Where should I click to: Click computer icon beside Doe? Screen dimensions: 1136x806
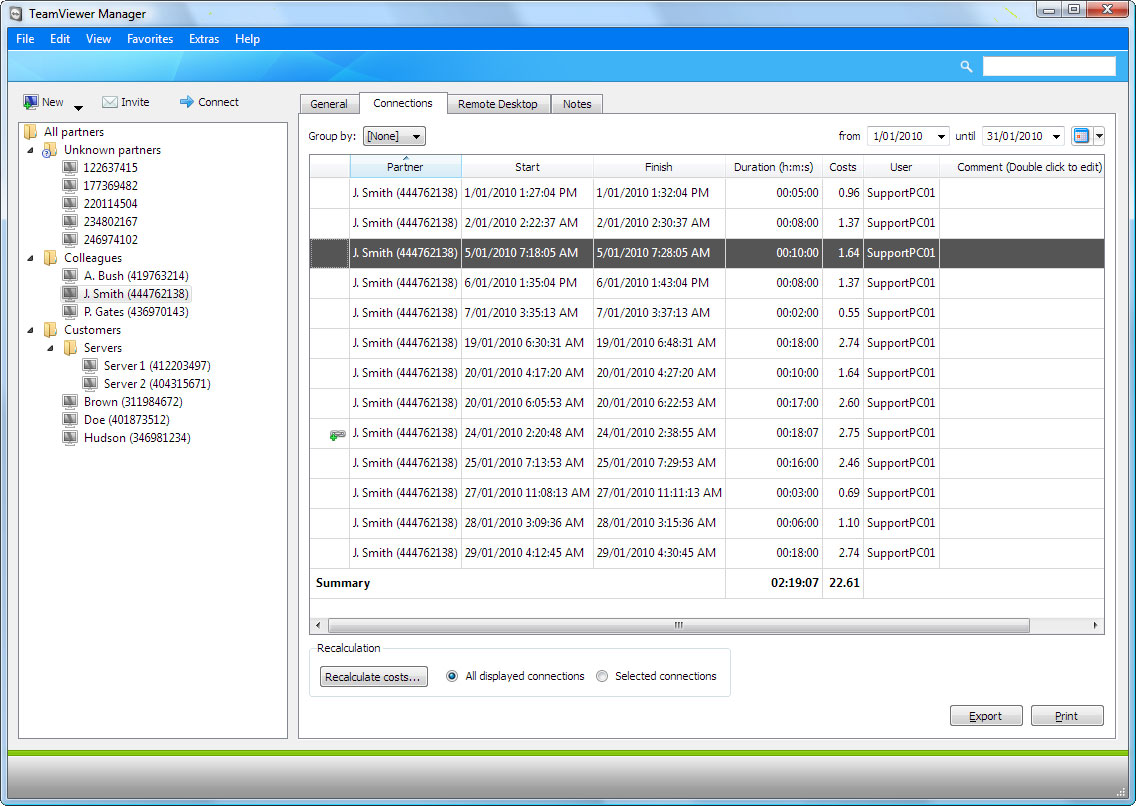70,419
